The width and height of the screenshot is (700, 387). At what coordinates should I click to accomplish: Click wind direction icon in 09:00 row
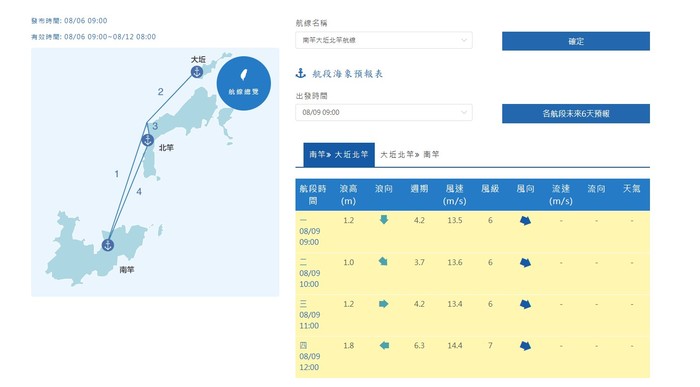pos(525,221)
